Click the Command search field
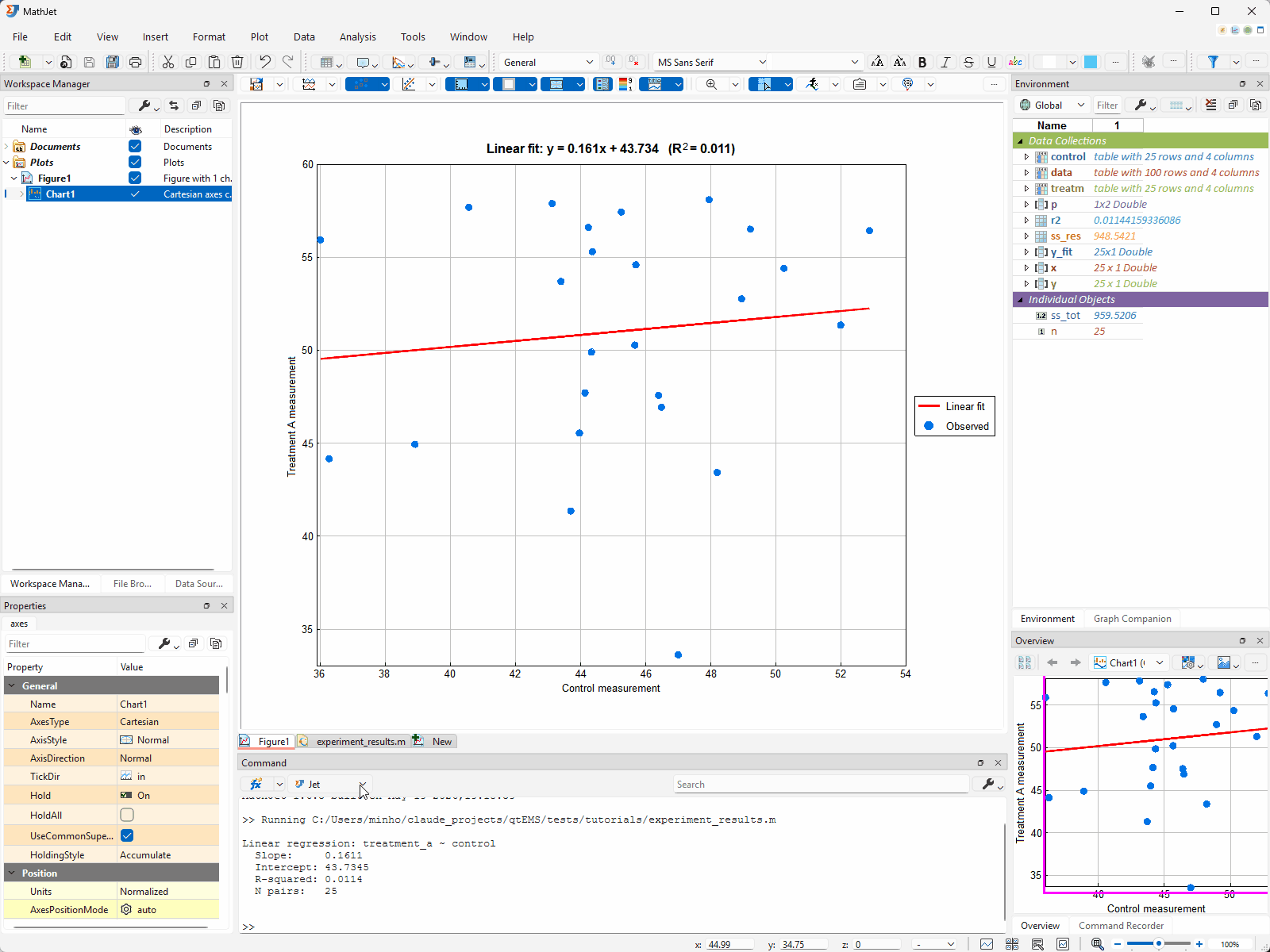This screenshot has width=1270, height=952. (822, 784)
